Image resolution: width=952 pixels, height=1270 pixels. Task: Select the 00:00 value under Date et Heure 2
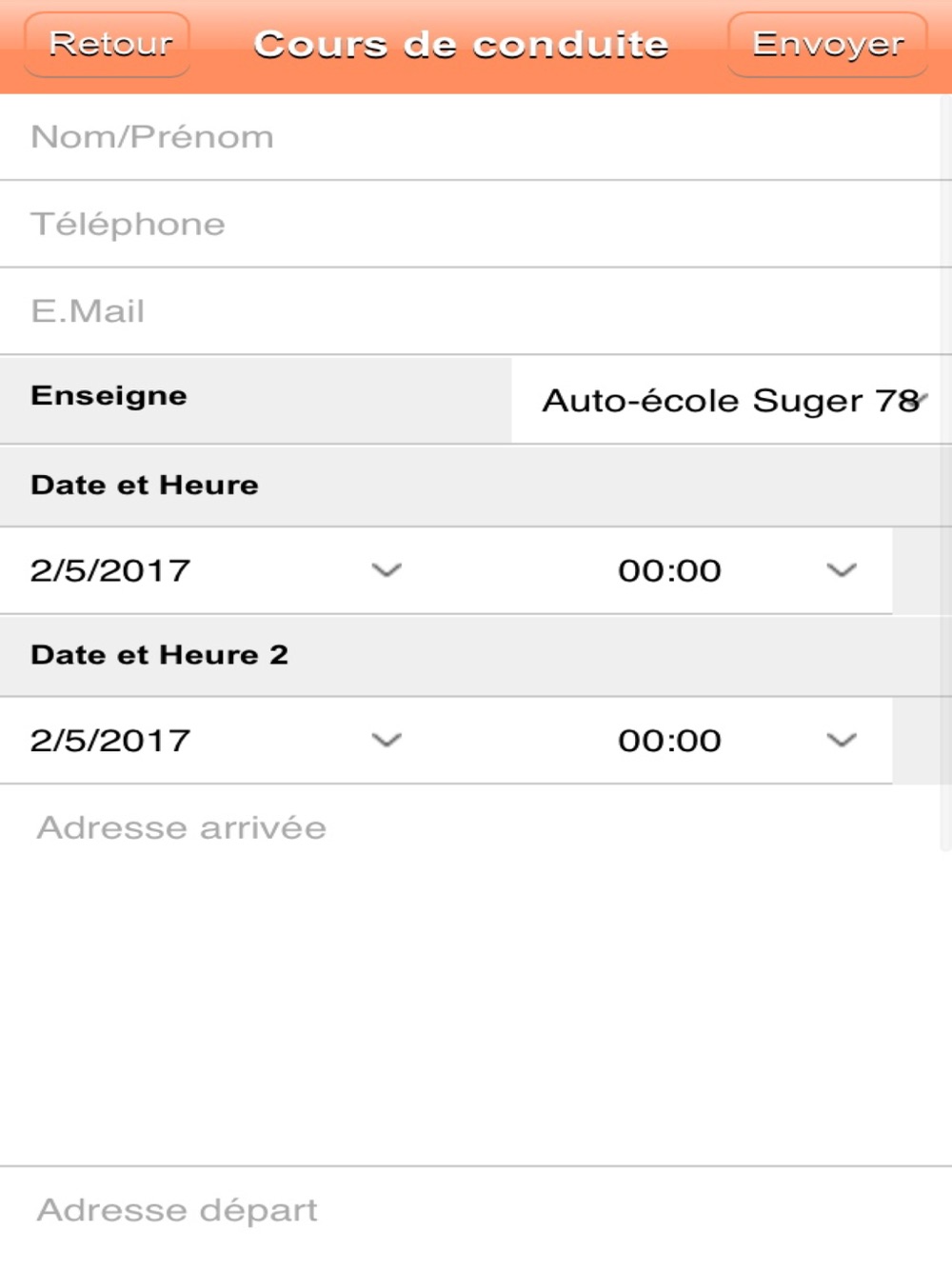669,740
